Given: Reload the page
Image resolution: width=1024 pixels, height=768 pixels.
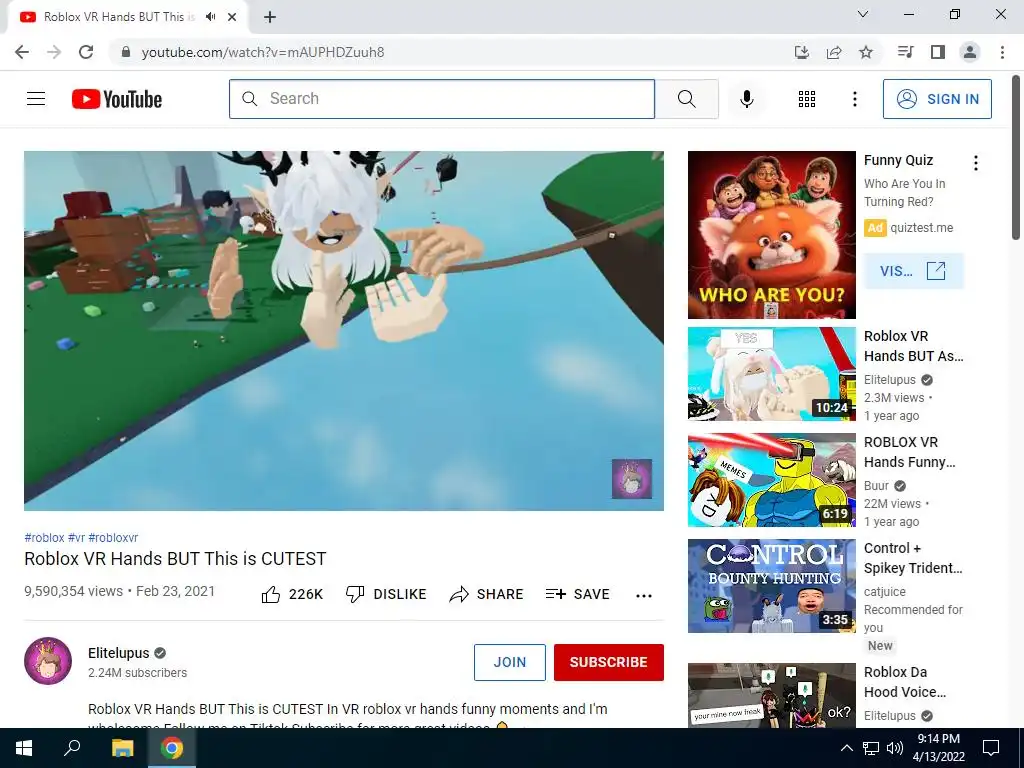Looking at the screenshot, I should [86, 52].
